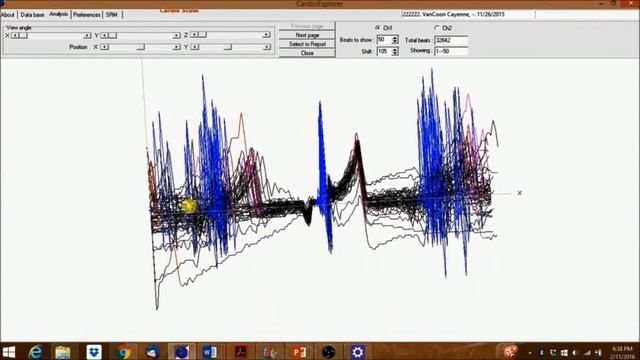The image size is (640, 360).
Task: Increase the Beats to show spinner
Action: (x=395, y=38)
